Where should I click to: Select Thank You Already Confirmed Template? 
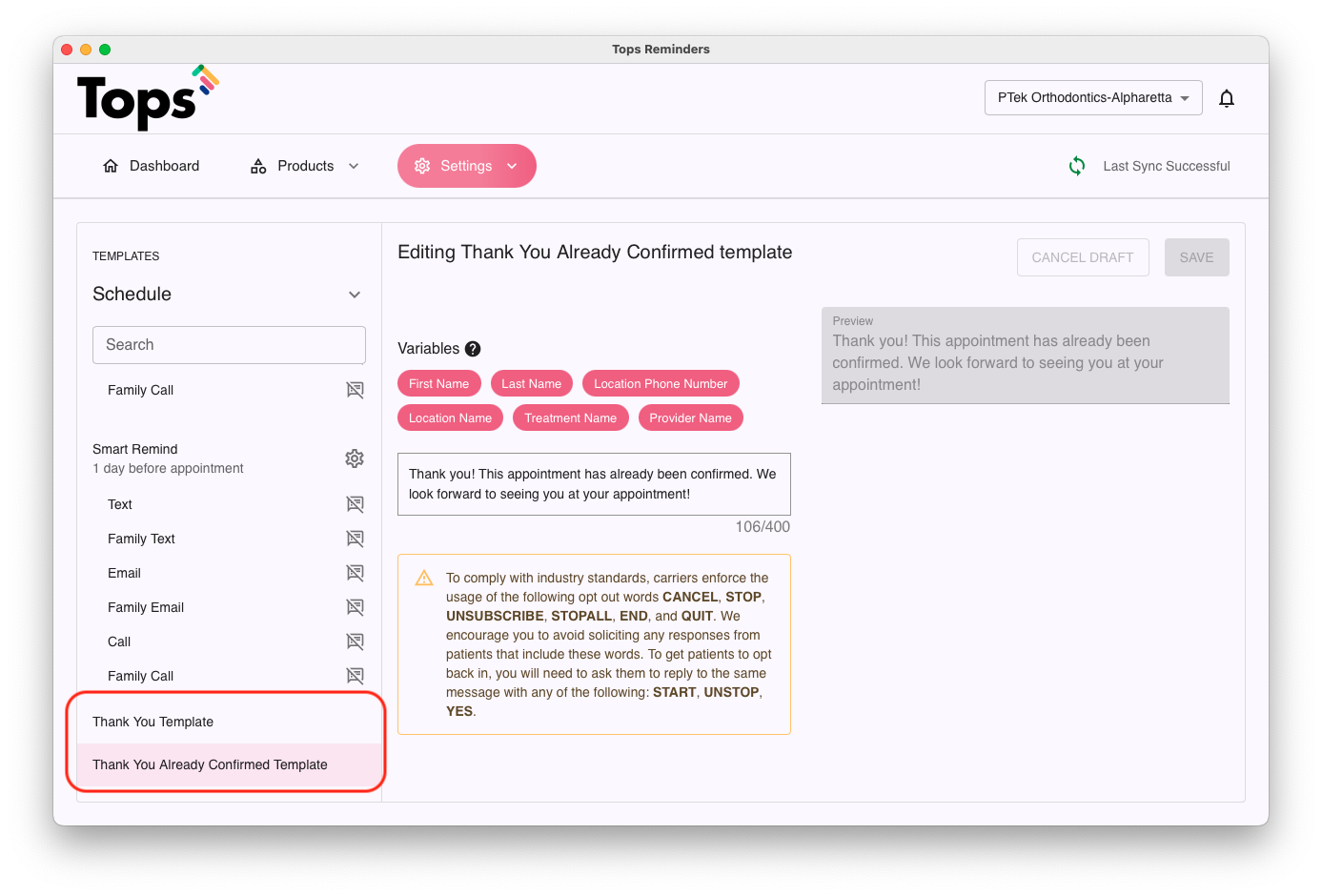(229, 764)
